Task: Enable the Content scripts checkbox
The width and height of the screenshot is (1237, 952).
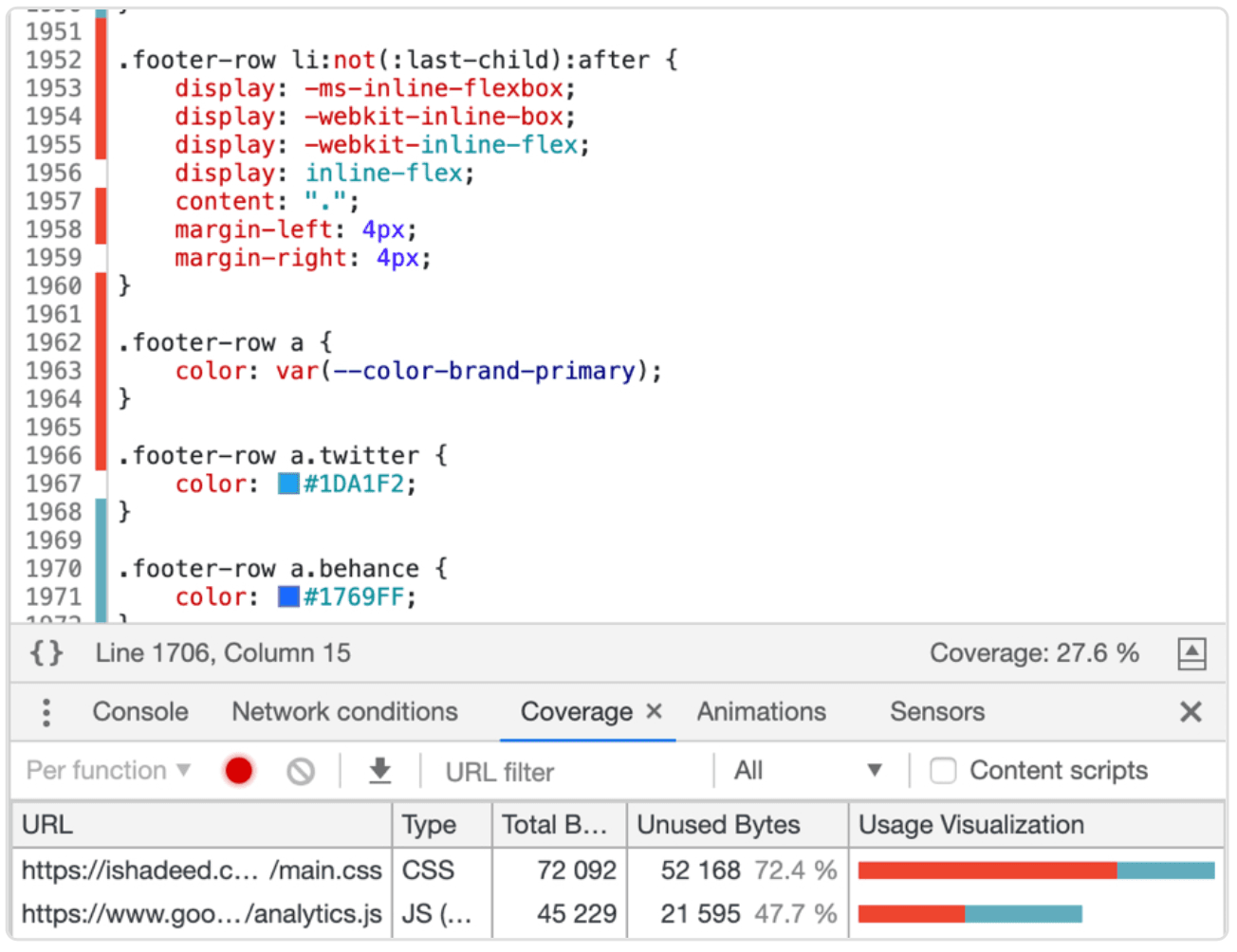Action: pyautogui.click(x=943, y=771)
